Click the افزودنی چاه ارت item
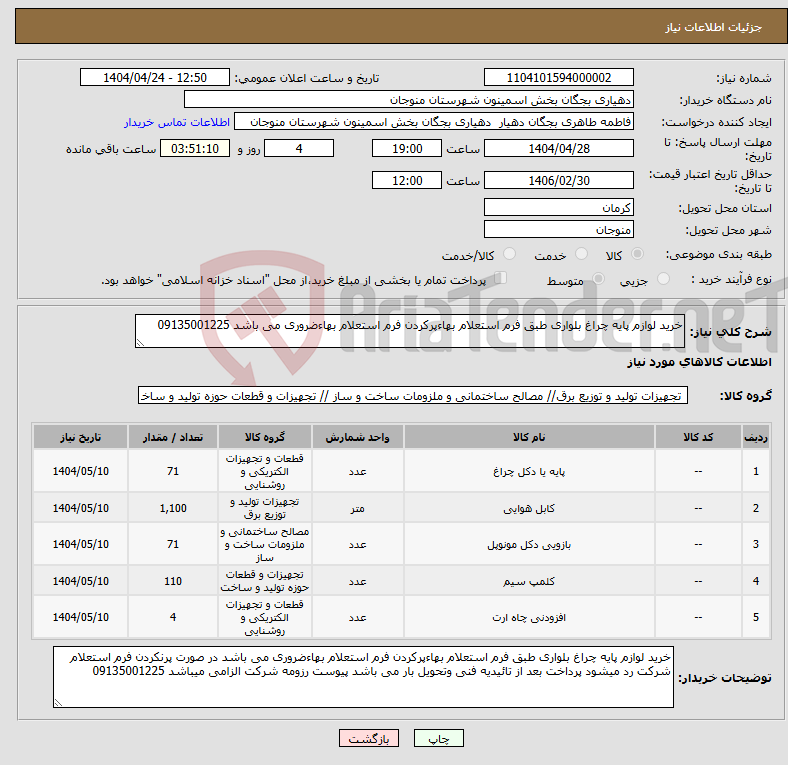 pos(529,617)
